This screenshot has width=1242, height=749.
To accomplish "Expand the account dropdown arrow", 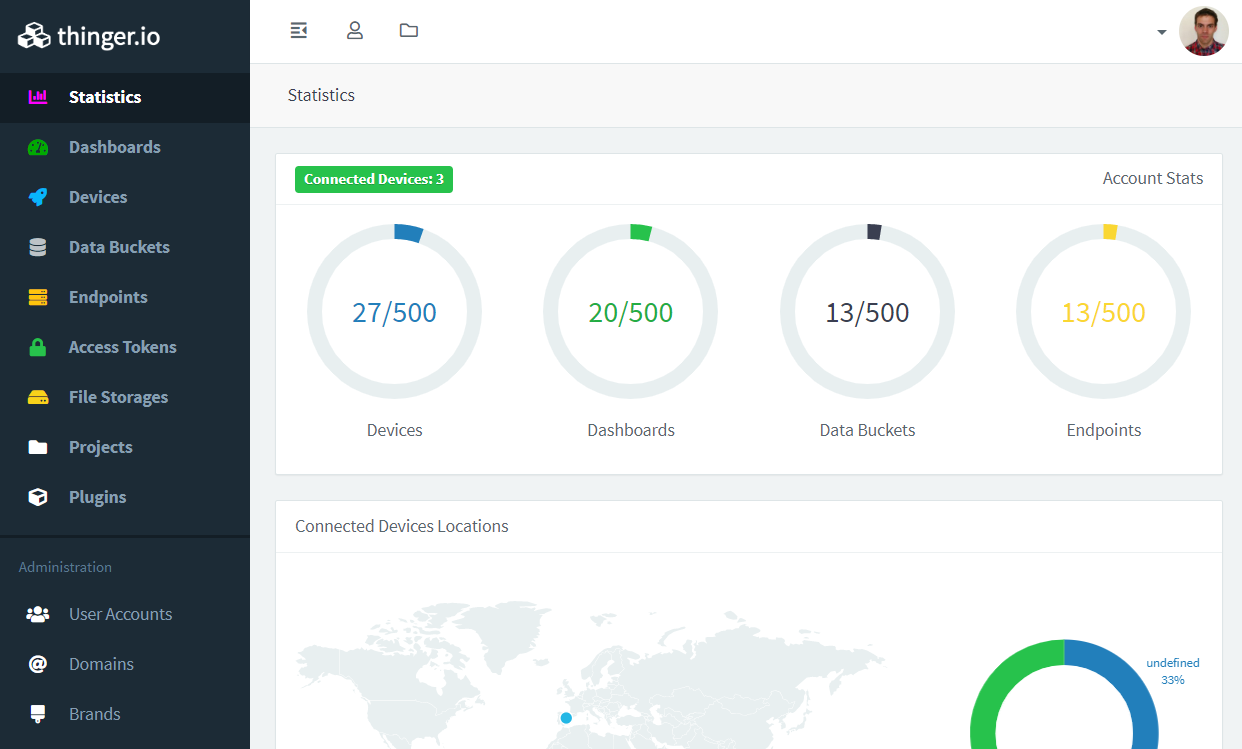I will pos(1161,32).
